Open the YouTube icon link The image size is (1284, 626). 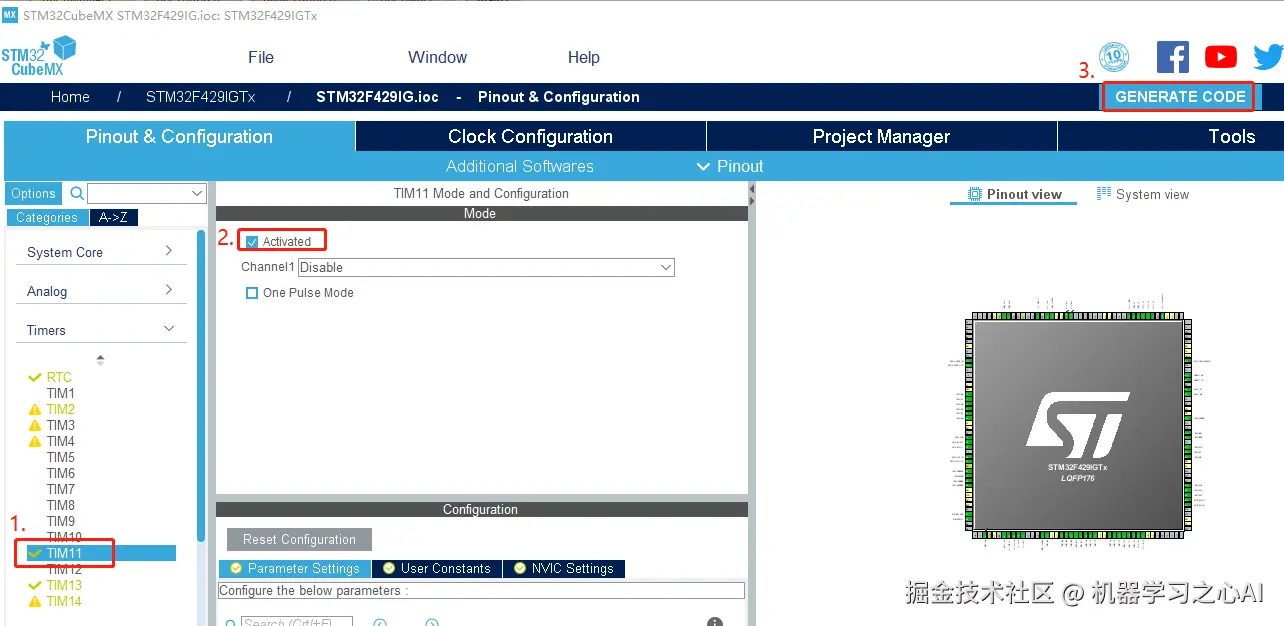click(1221, 57)
